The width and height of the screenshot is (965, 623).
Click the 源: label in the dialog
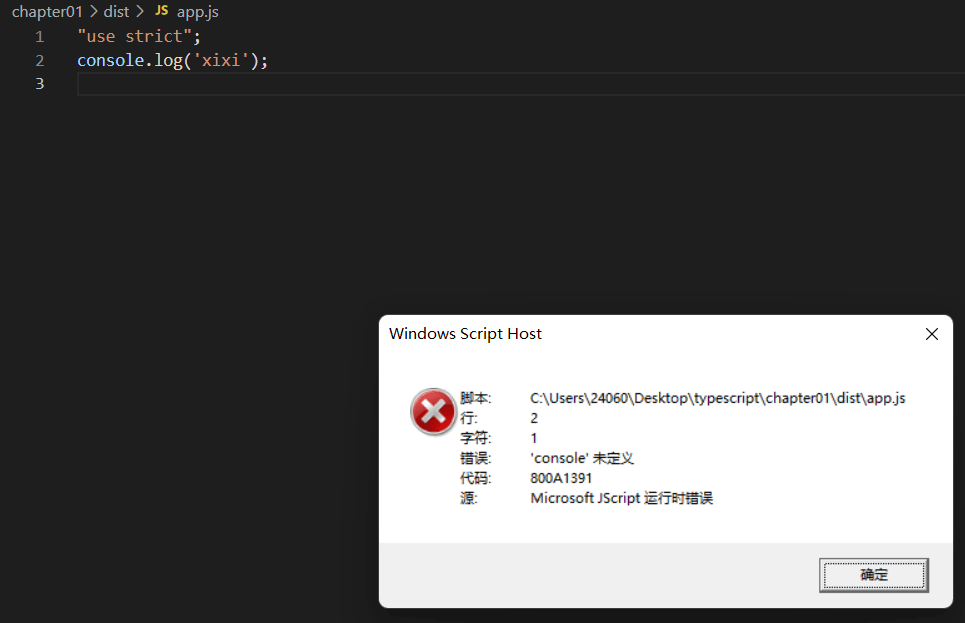[x=469, y=498]
